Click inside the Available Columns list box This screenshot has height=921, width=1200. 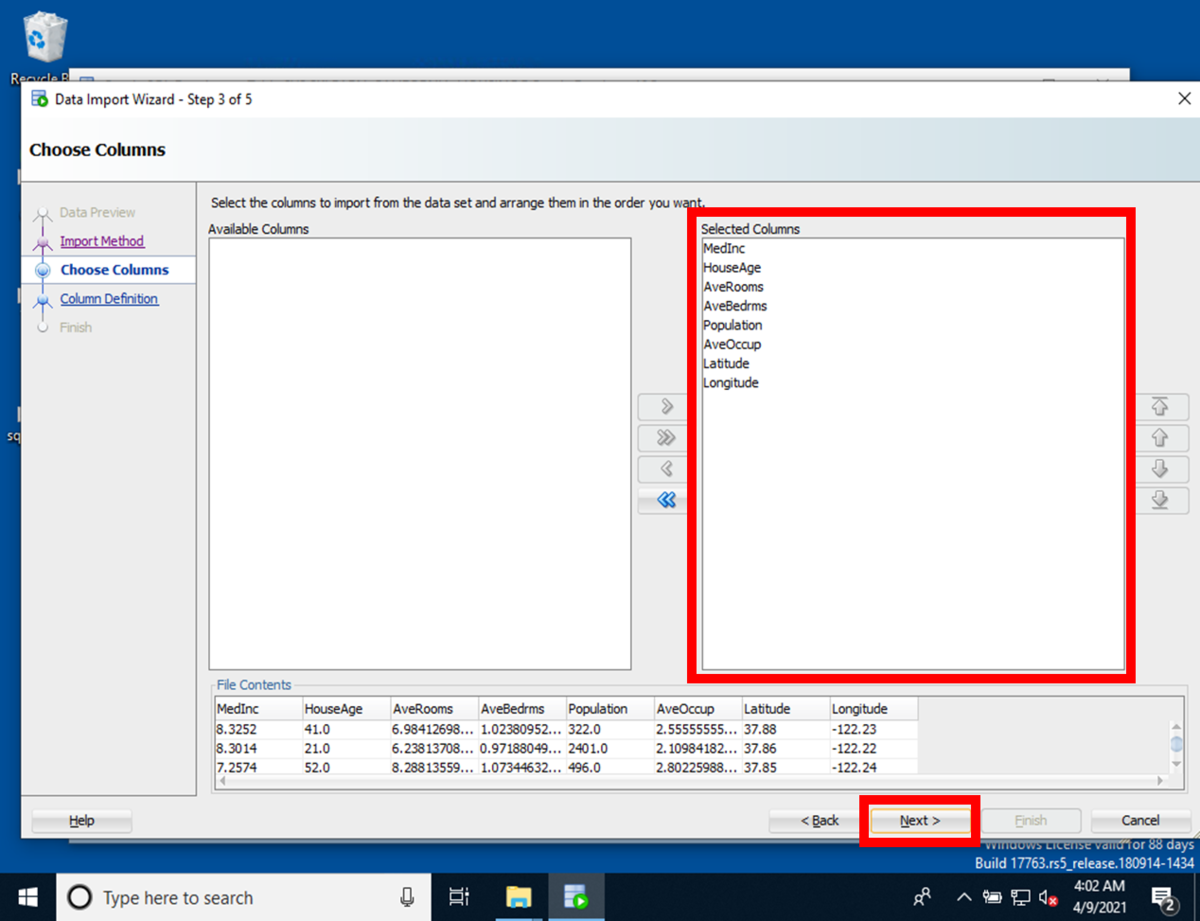(420, 453)
